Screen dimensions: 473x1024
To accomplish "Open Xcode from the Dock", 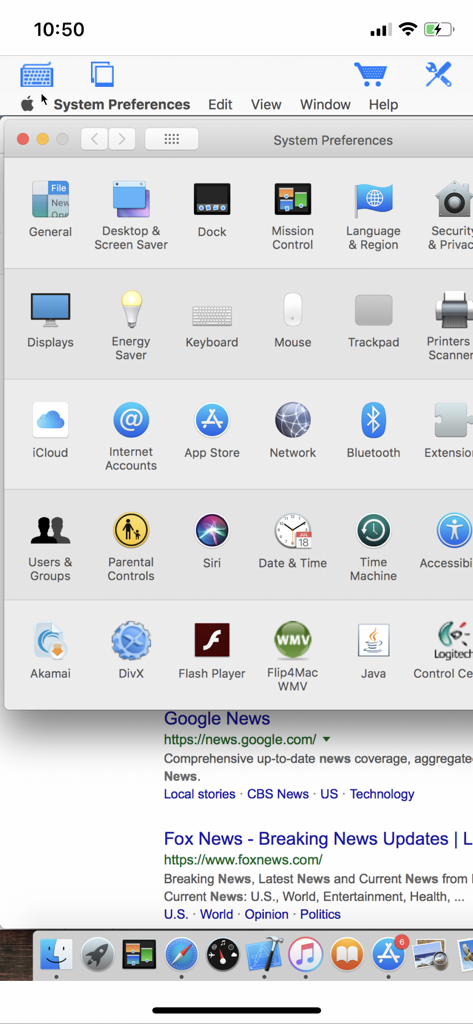I will pos(264,954).
